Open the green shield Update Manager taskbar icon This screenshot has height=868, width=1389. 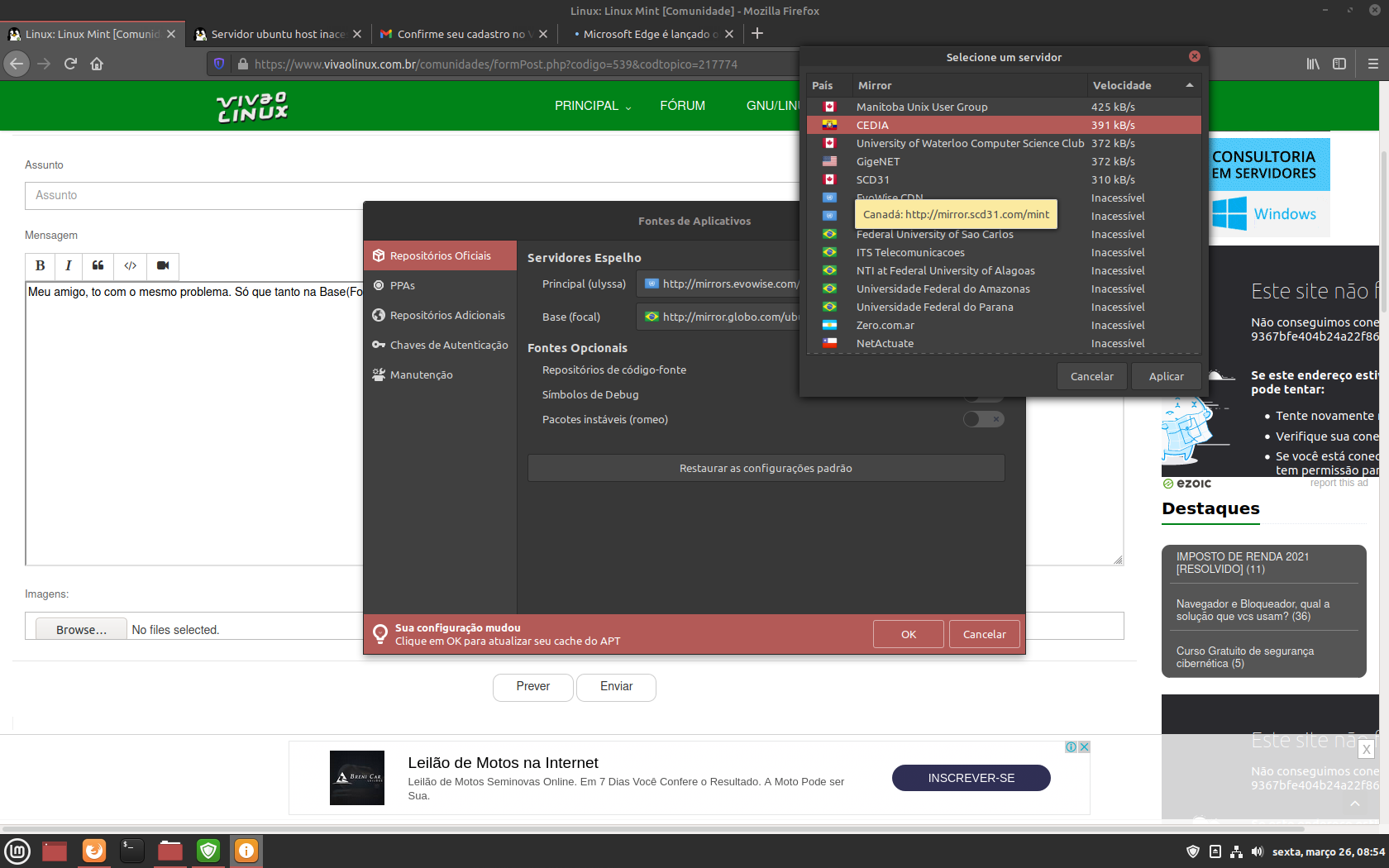tap(208, 851)
